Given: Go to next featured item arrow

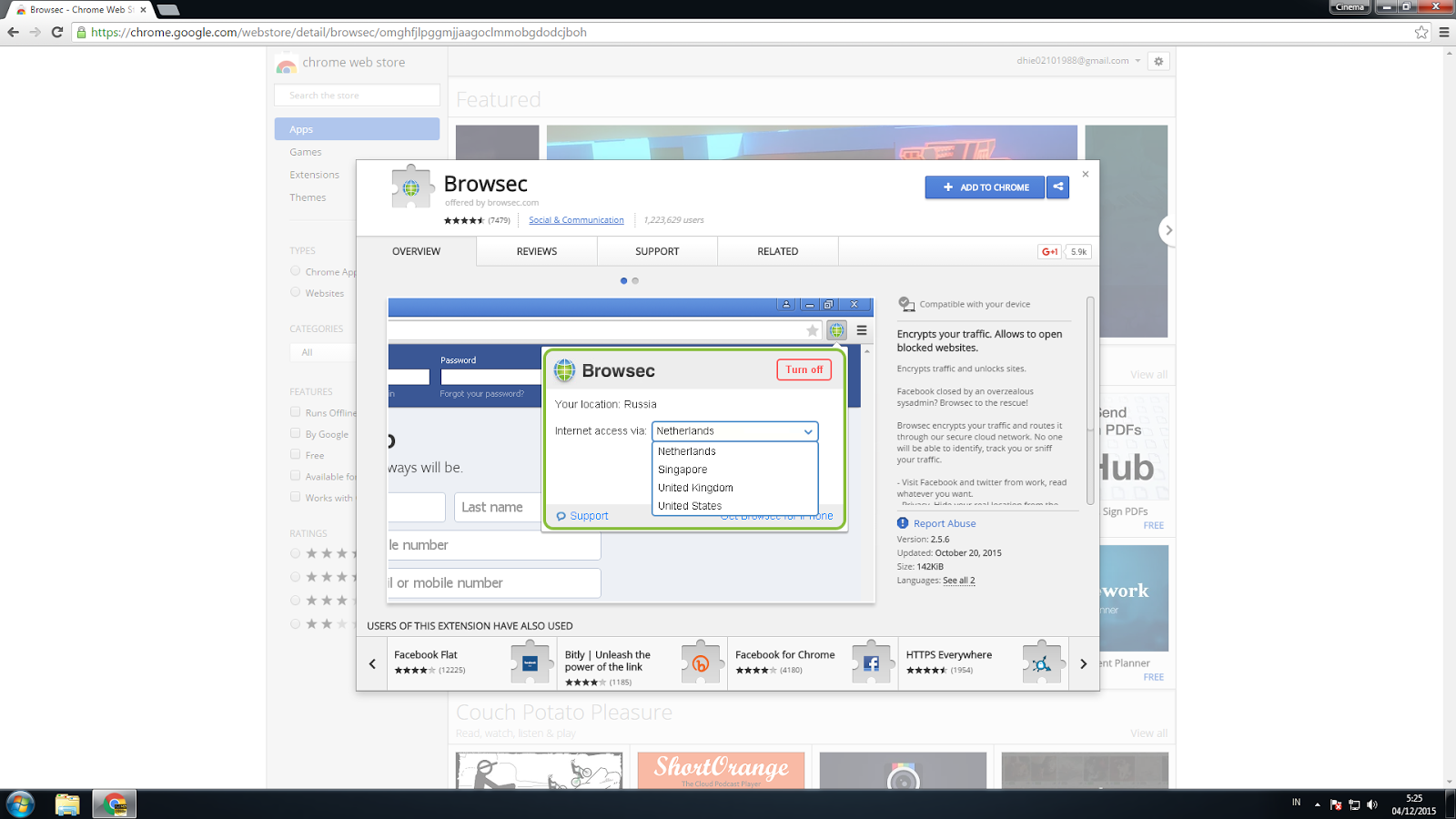Looking at the screenshot, I should pos(1168,230).
